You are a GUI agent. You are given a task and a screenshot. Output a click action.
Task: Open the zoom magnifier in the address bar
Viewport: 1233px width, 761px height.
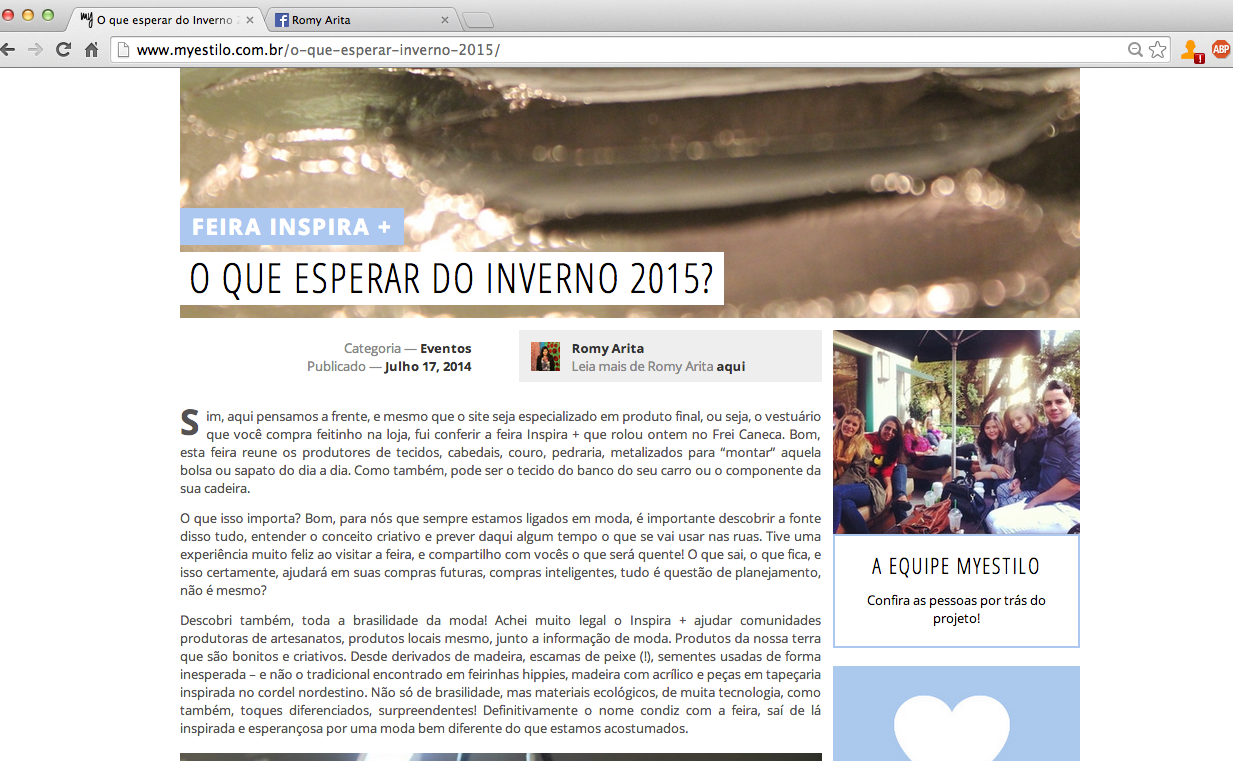1135,49
